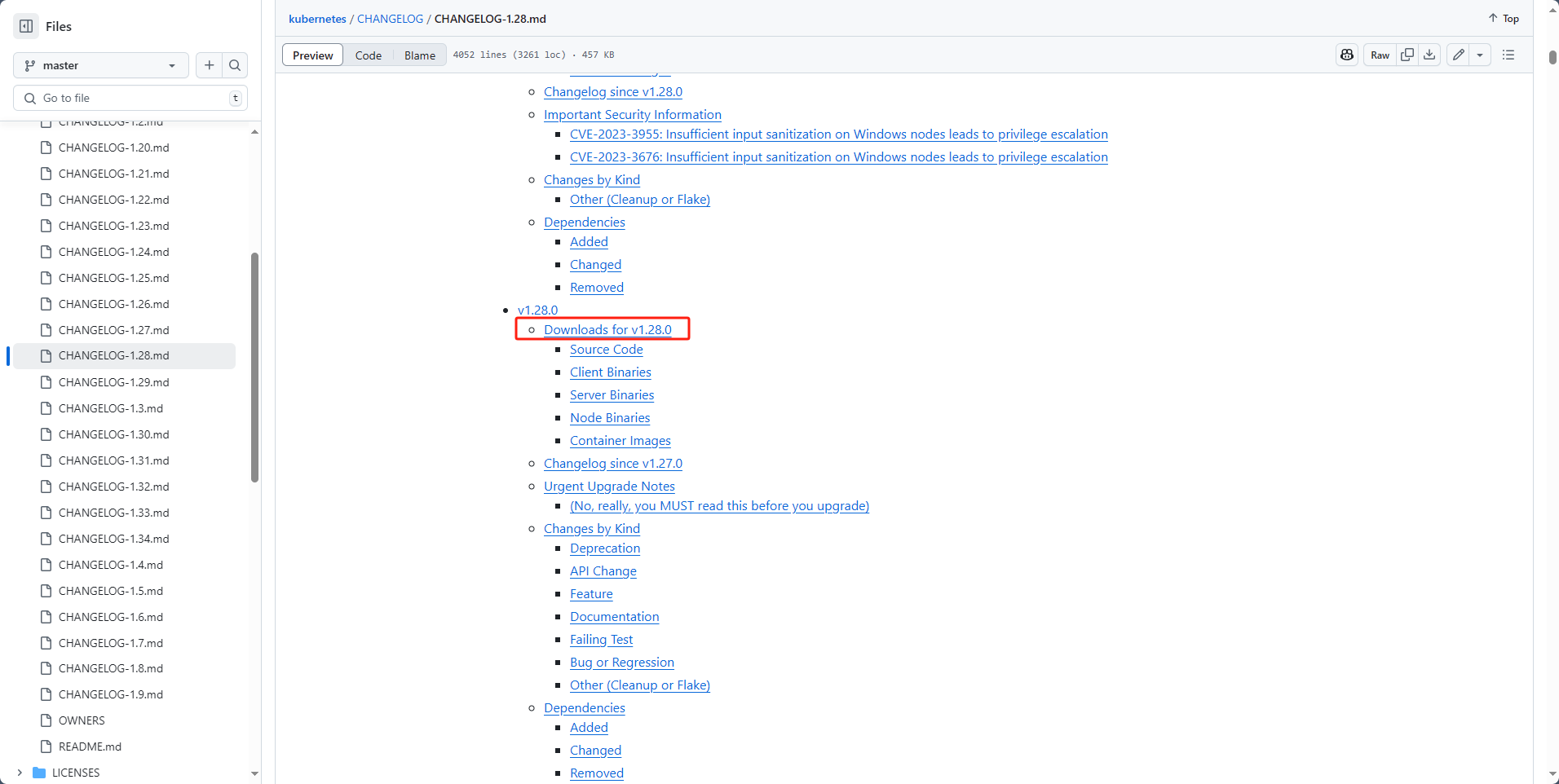Open the CVE-2023-3955 link
This screenshot has width=1559, height=784.
[x=839, y=134]
